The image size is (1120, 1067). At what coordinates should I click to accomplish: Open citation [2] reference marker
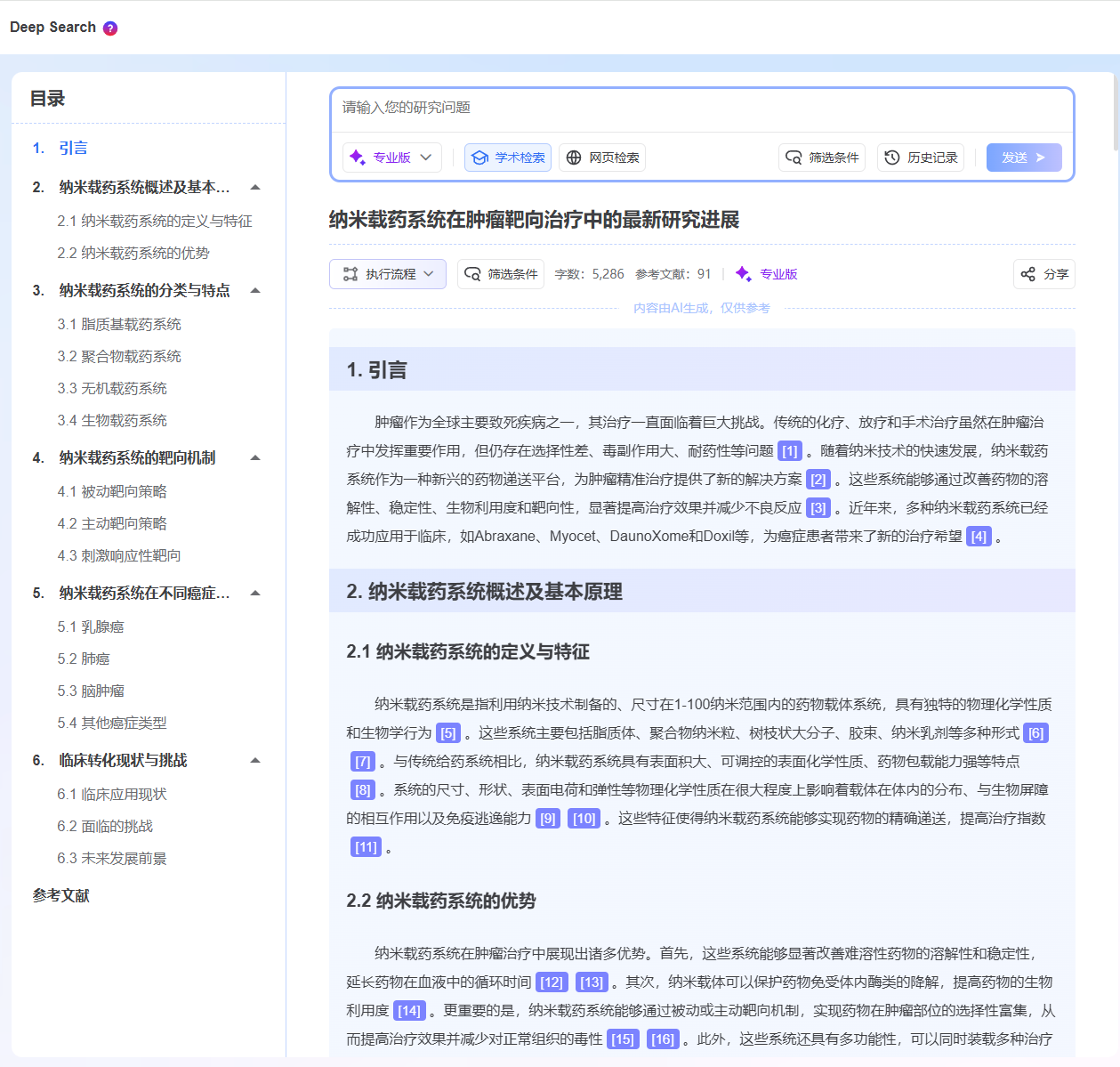click(x=818, y=480)
